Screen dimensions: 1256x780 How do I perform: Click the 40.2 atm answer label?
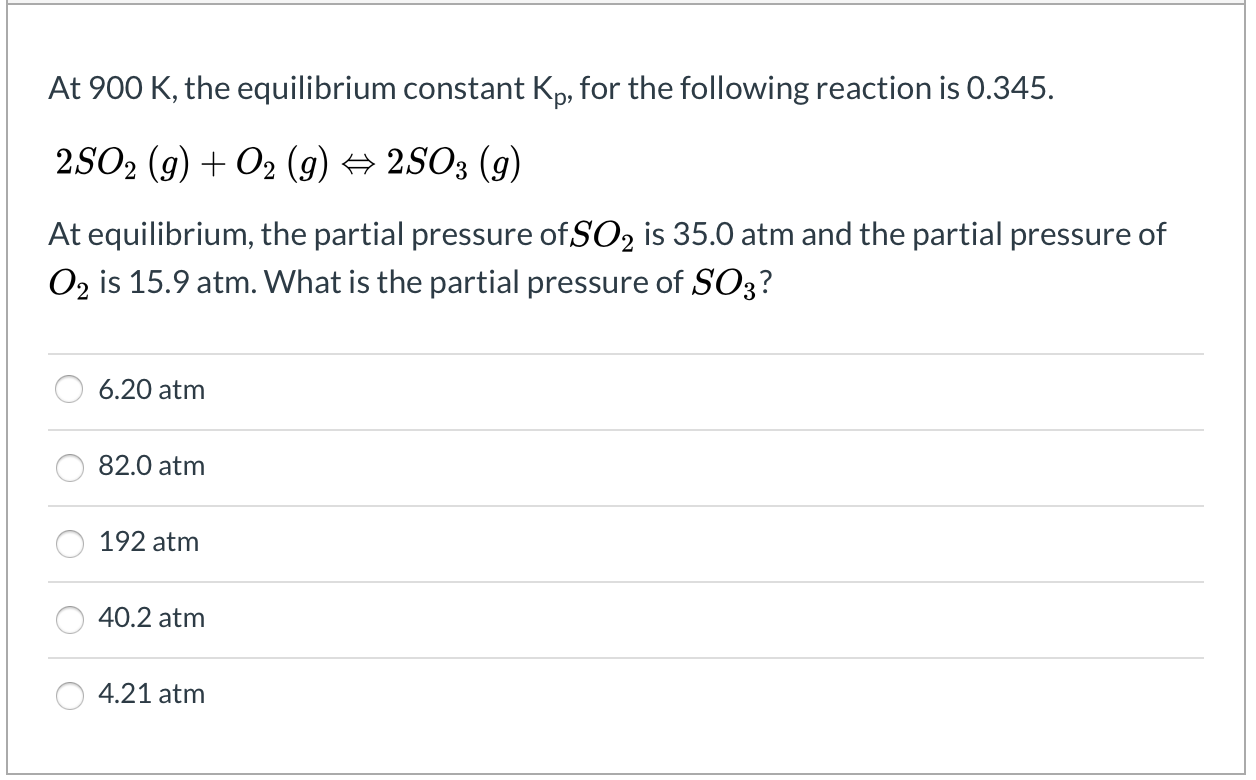(x=151, y=619)
